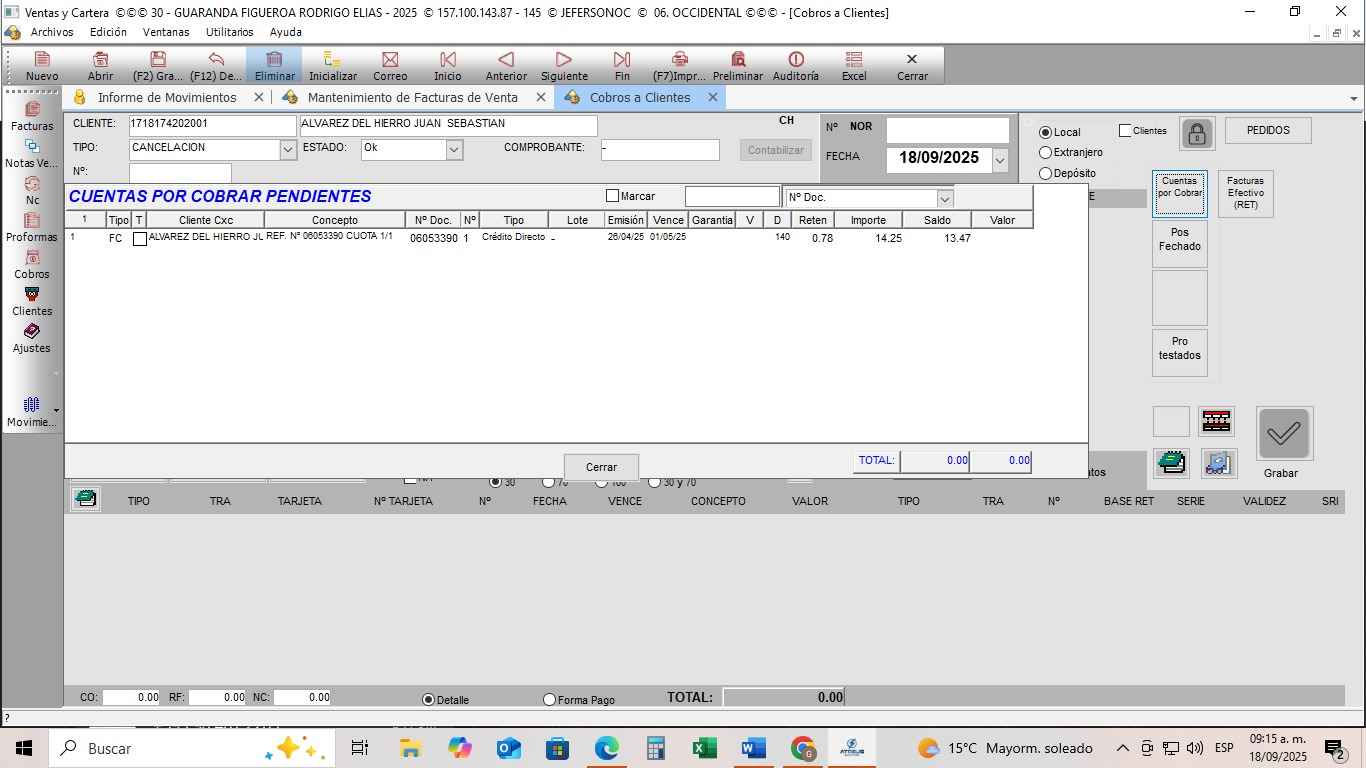
Task: Go to the Siguiente record
Action: coord(564,61)
